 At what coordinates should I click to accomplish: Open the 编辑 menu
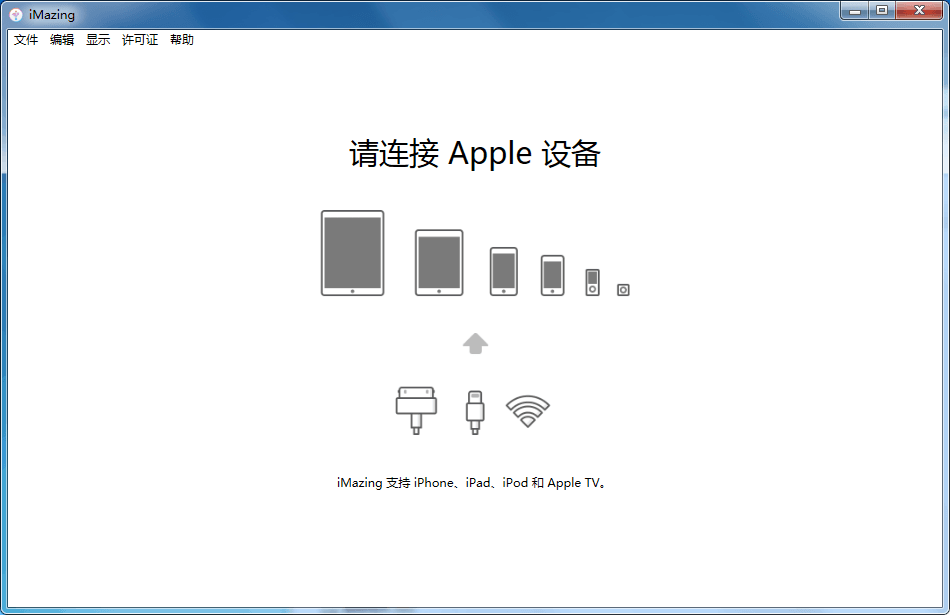(x=62, y=40)
